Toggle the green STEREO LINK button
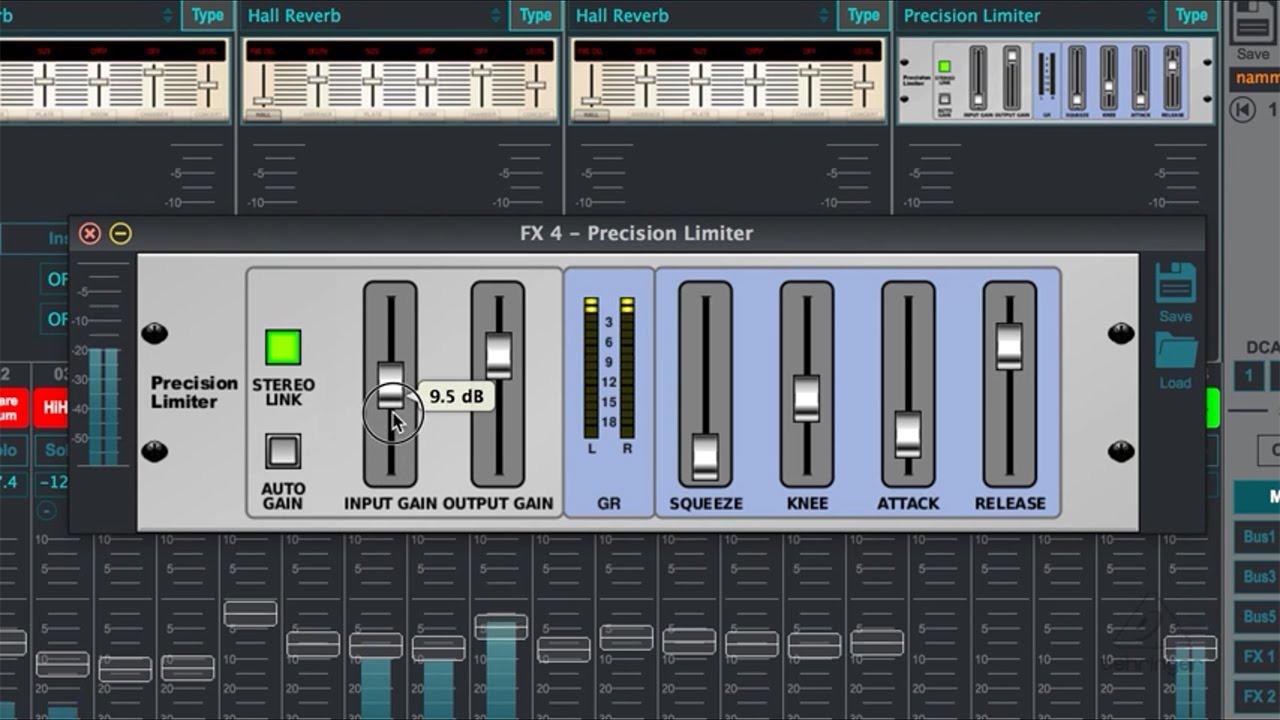 pyautogui.click(x=283, y=347)
